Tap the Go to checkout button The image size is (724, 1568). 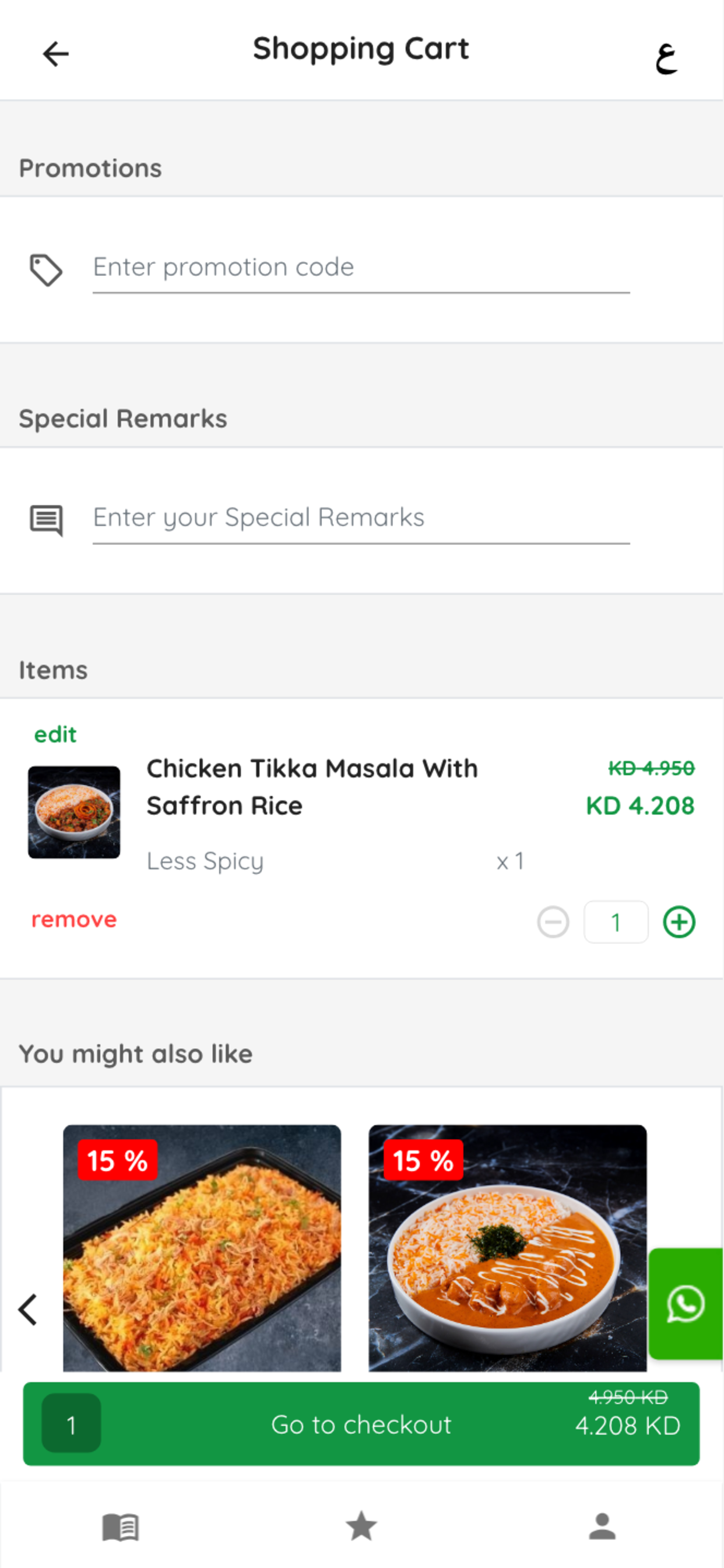click(x=361, y=1424)
